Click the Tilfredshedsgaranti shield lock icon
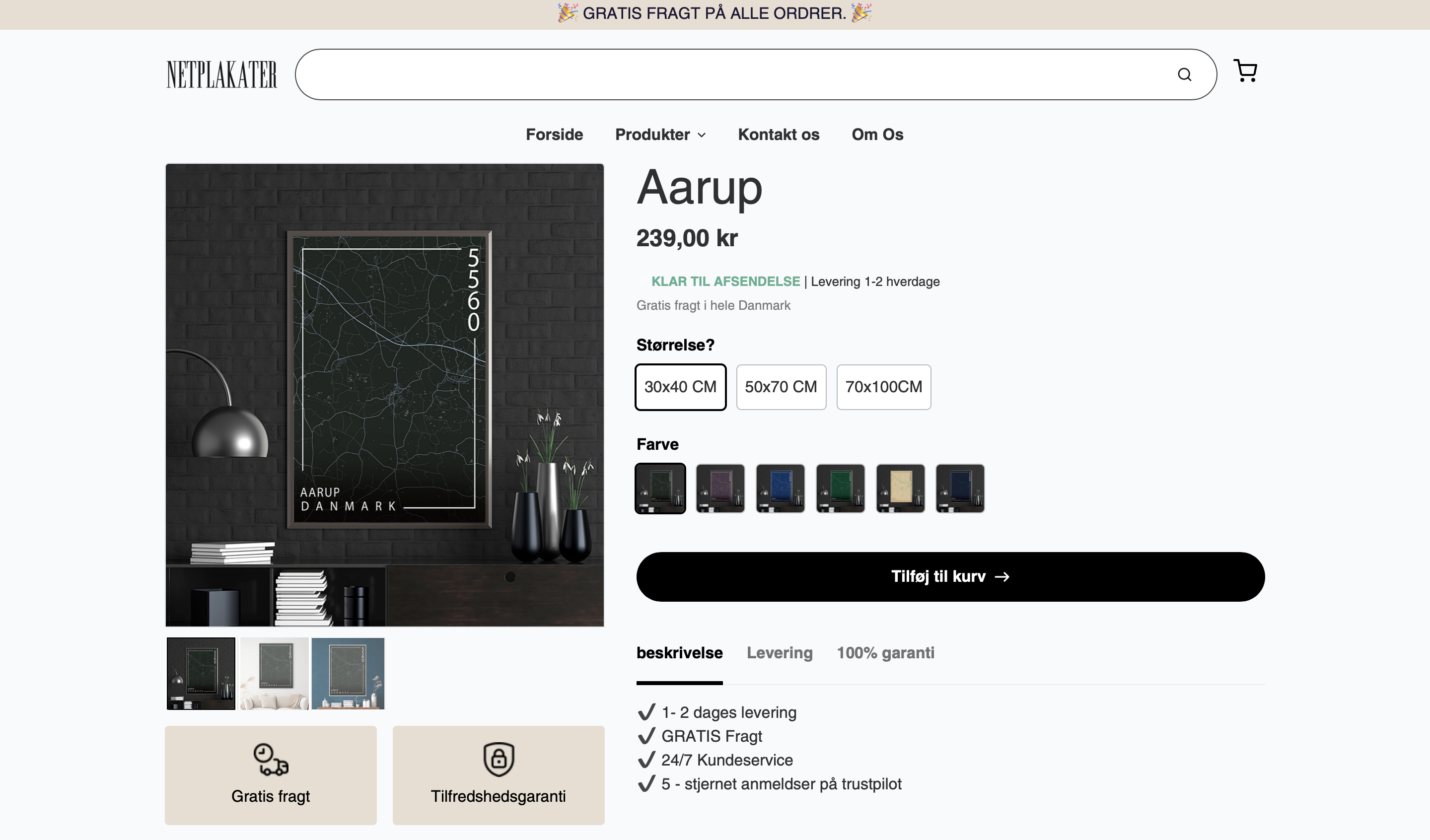The image size is (1430, 840). pyautogui.click(x=498, y=760)
